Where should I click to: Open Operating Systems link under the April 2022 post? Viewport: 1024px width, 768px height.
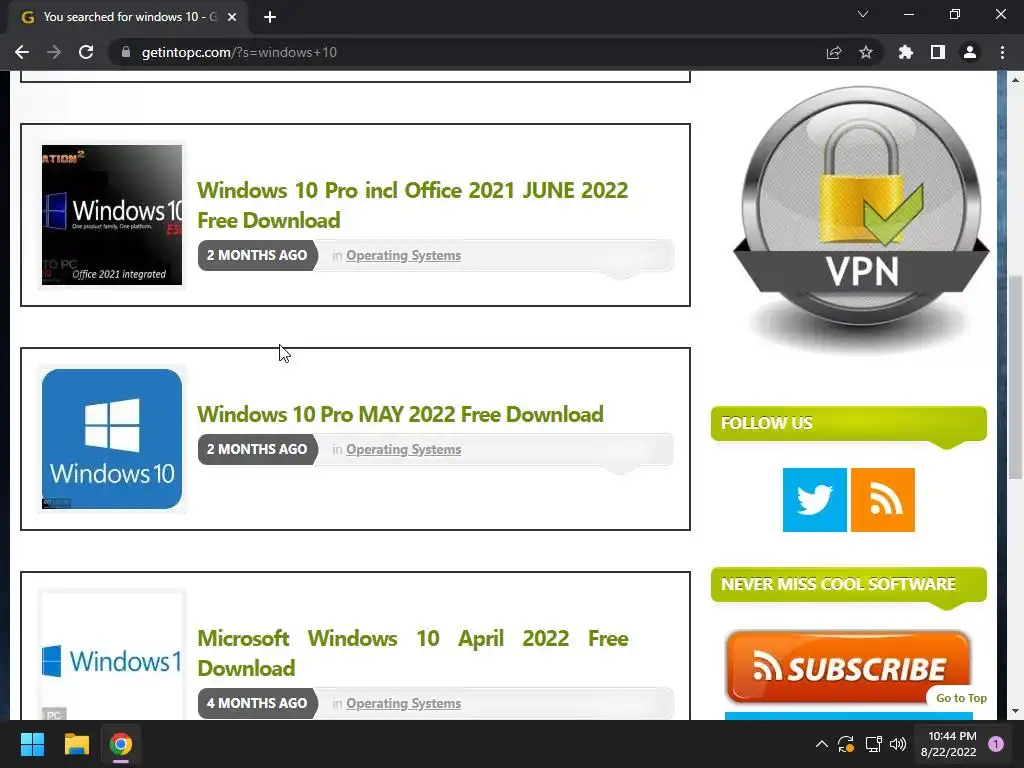tap(403, 703)
